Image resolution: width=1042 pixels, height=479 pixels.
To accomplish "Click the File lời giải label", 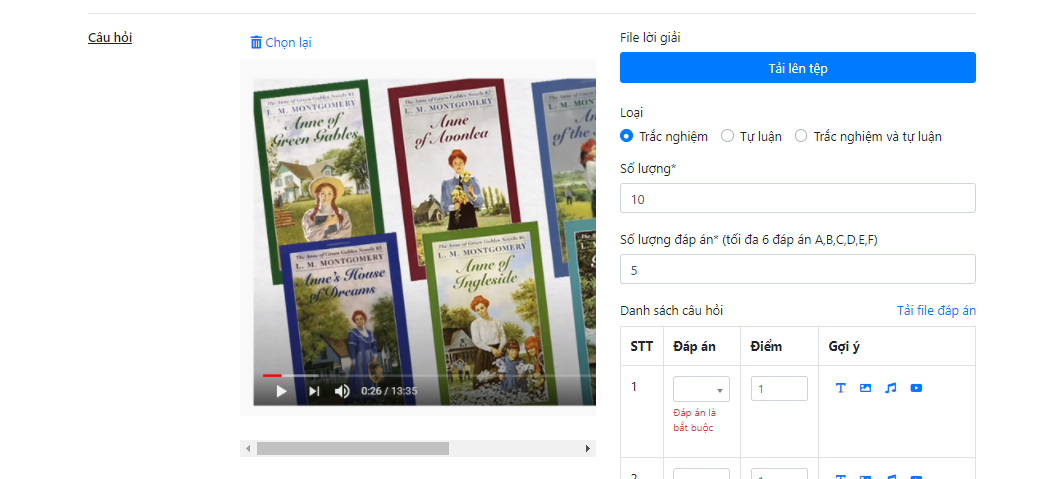I will 650,38.
